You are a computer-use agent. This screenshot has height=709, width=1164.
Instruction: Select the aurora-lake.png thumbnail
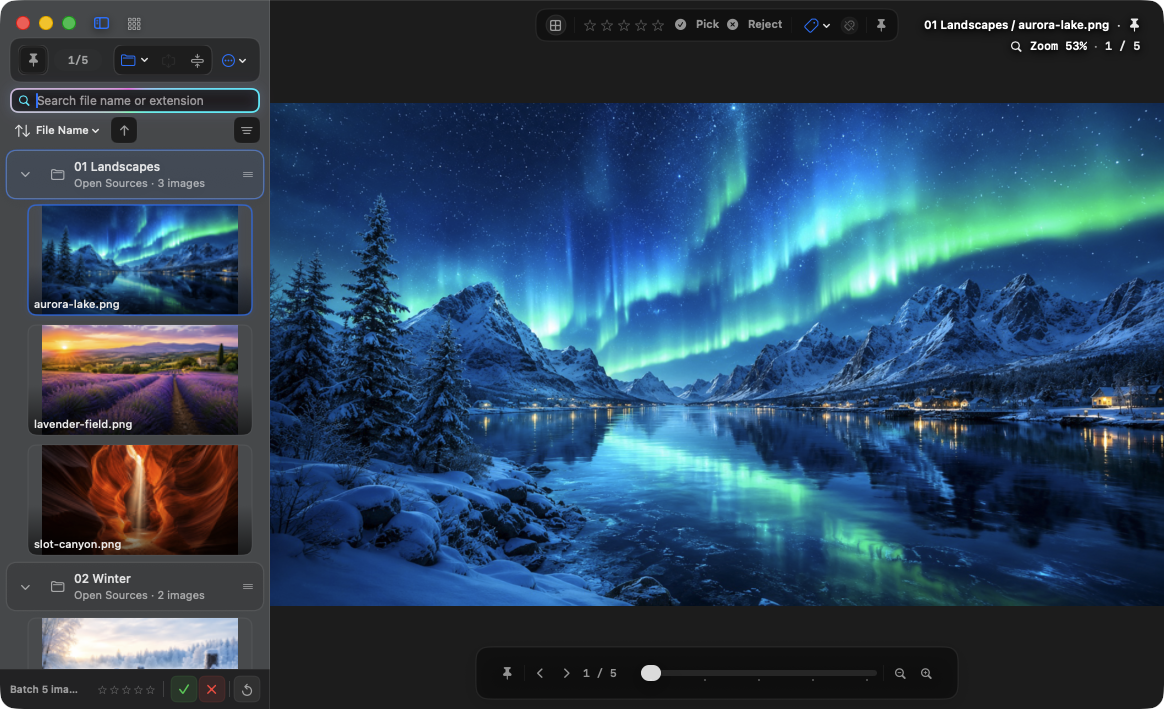140,259
